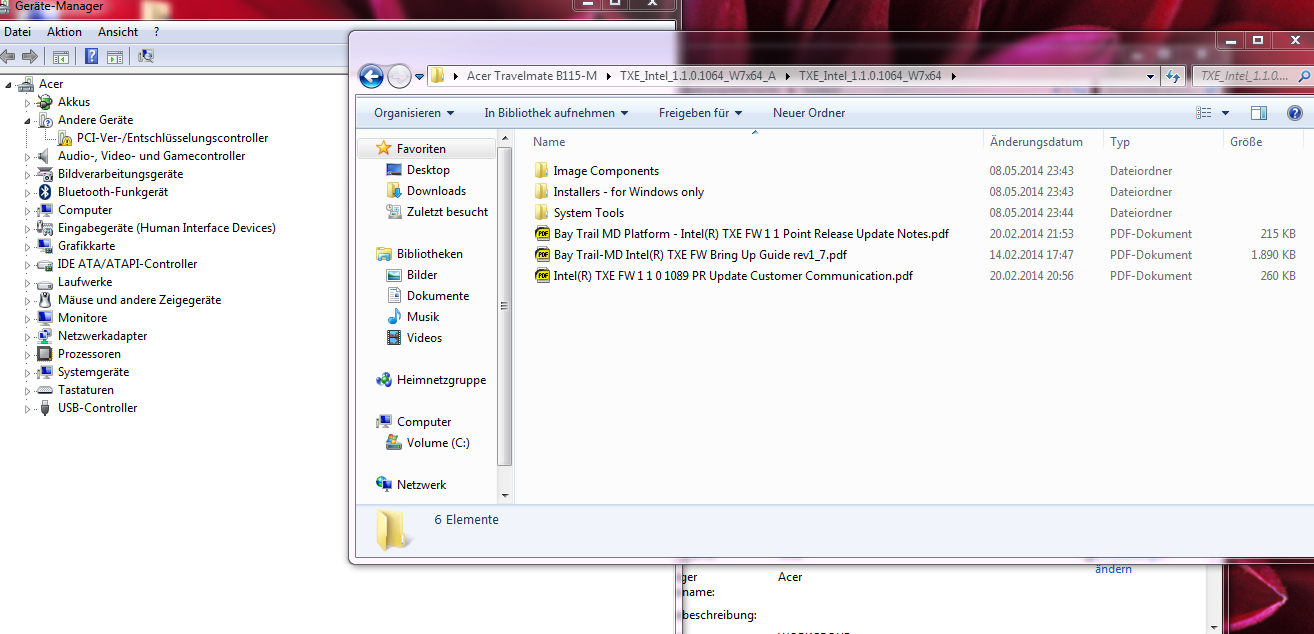This screenshot has height=634, width=1314.
Task: Open Datei menu in Geräte-Manager
Action: pos(17,32)
